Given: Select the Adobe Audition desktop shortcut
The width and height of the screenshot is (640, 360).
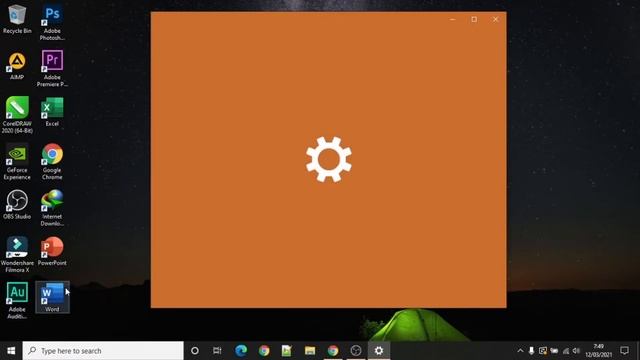Looking at the screenshot, I should (17, 301).
